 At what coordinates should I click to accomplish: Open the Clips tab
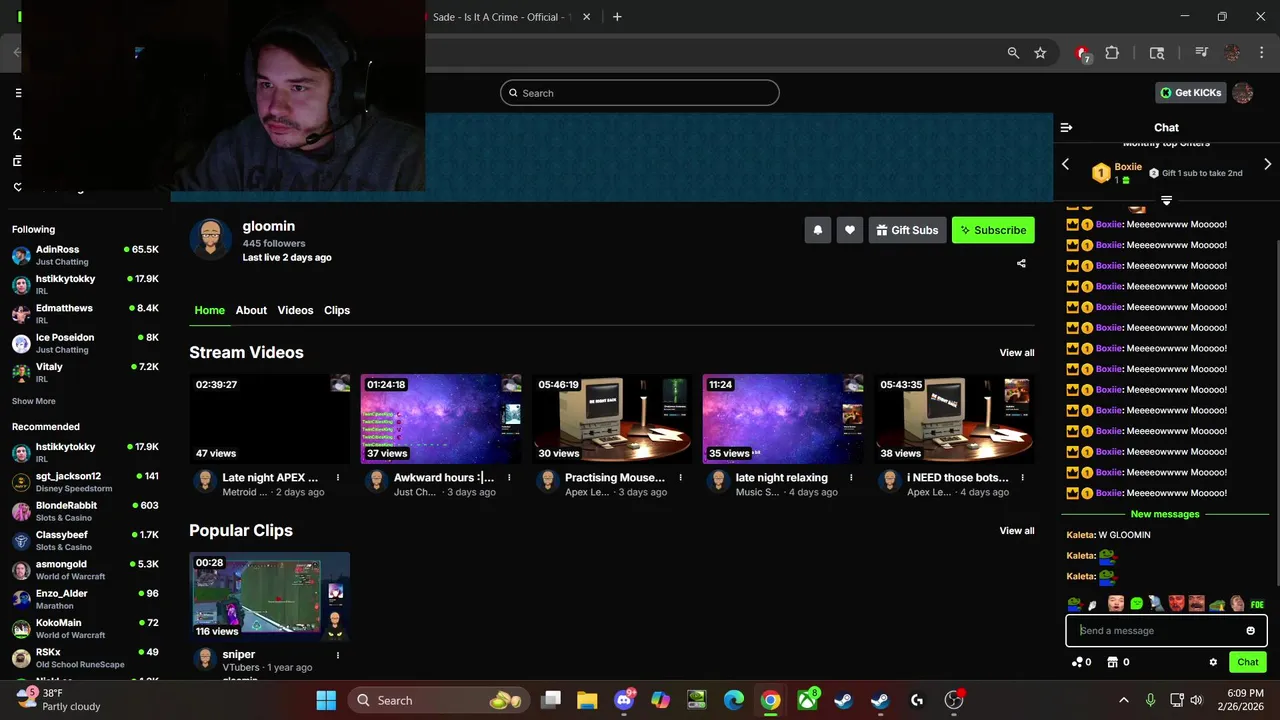tap(337, 310)
